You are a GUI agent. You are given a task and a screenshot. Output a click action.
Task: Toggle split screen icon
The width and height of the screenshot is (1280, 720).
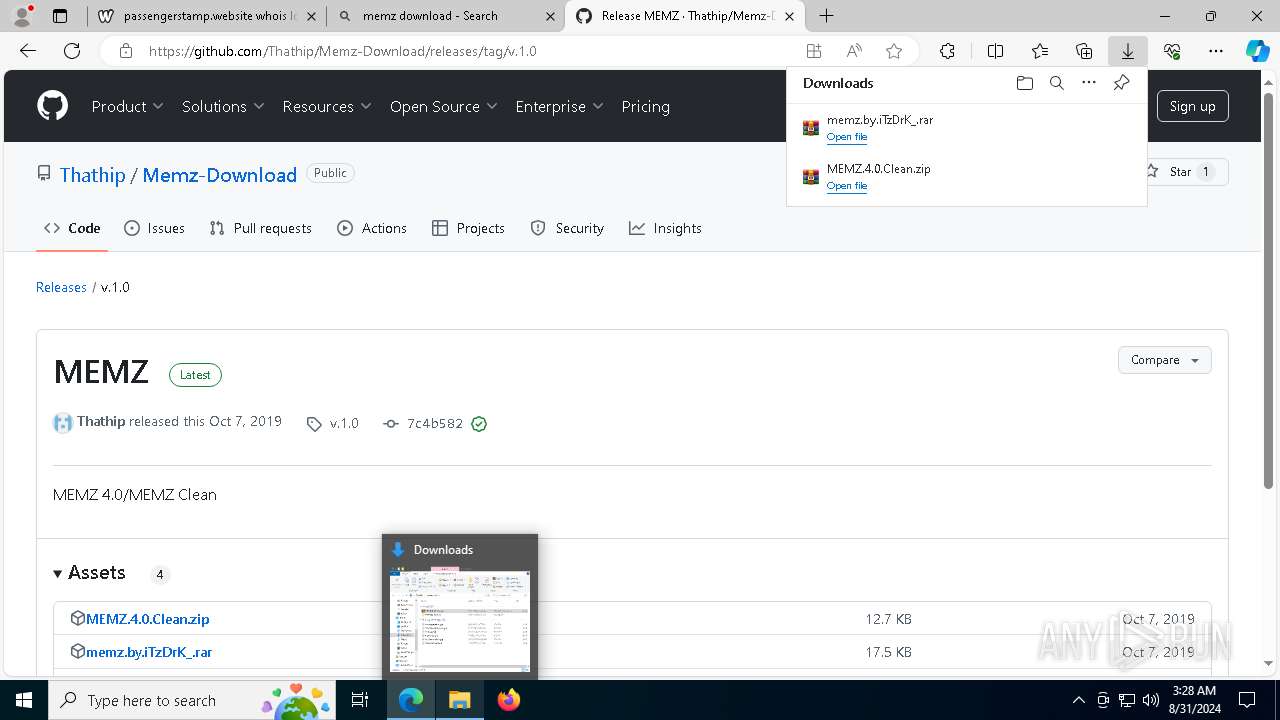pos(995,51)
